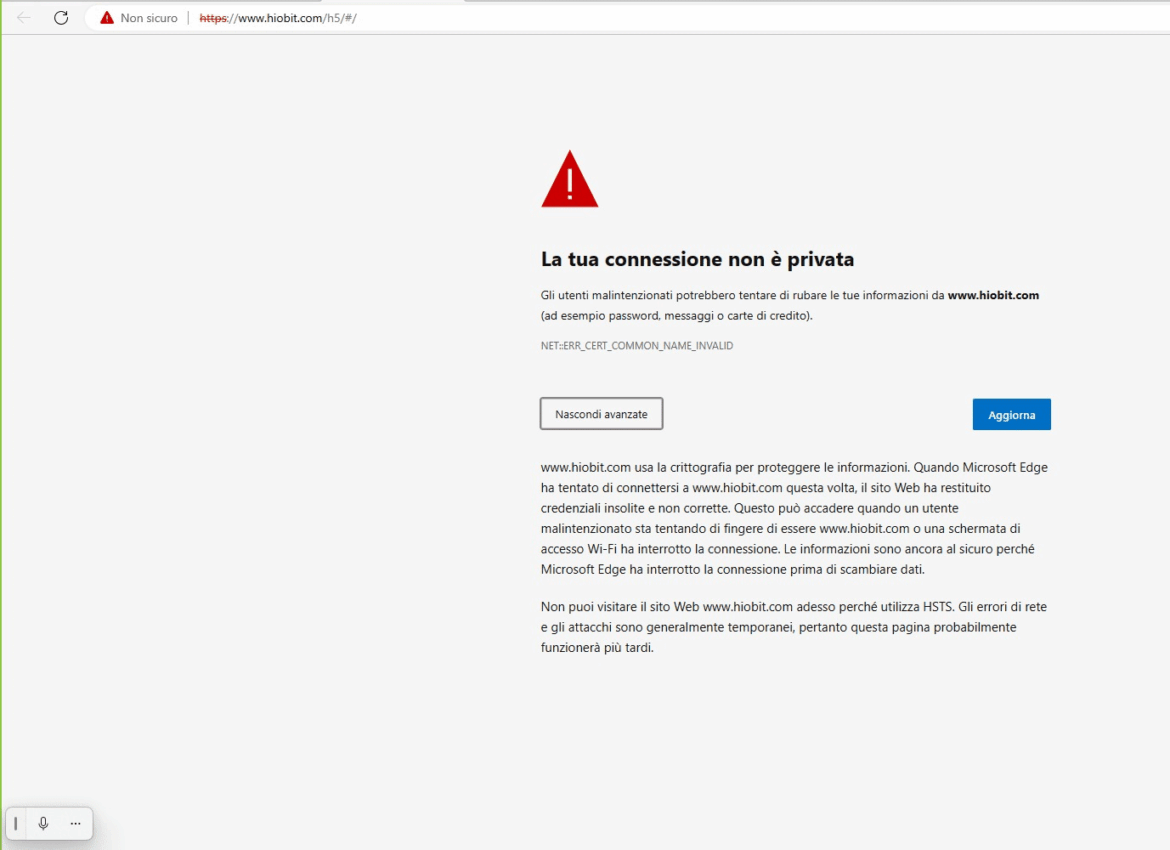
Task: Collapse details with Nascondi avanzate
Action: tap(601, 414)
